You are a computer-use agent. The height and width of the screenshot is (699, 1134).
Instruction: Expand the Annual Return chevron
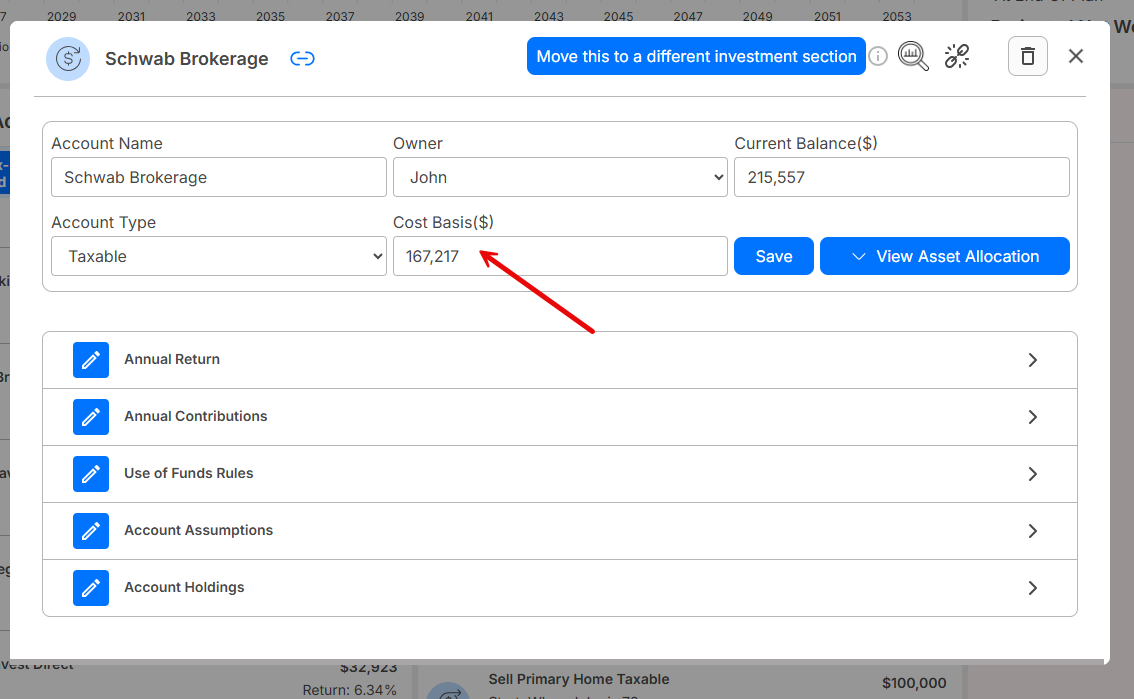[x=1033, y=360]
